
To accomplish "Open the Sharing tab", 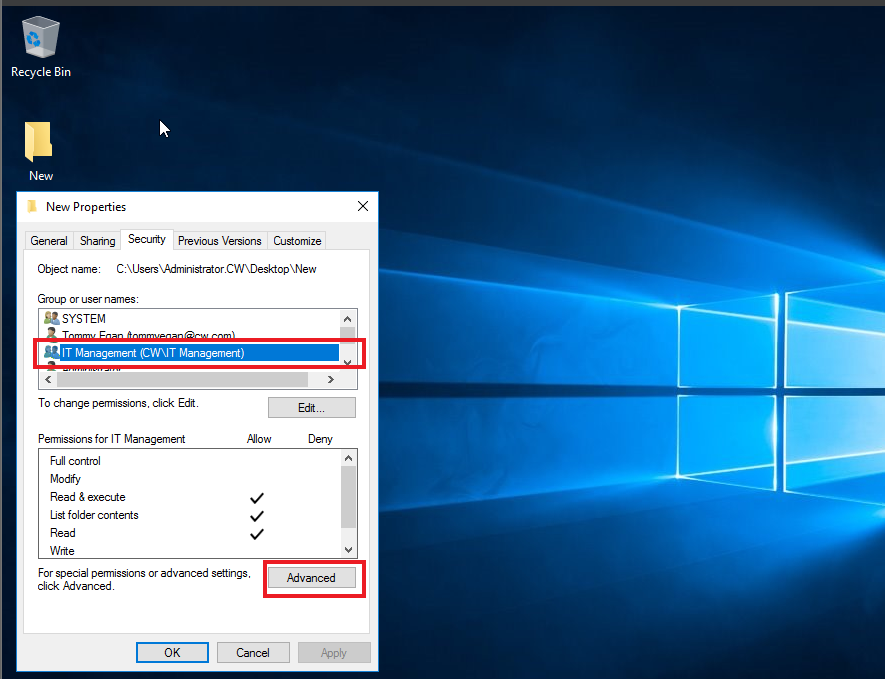I will coord(97,241).
